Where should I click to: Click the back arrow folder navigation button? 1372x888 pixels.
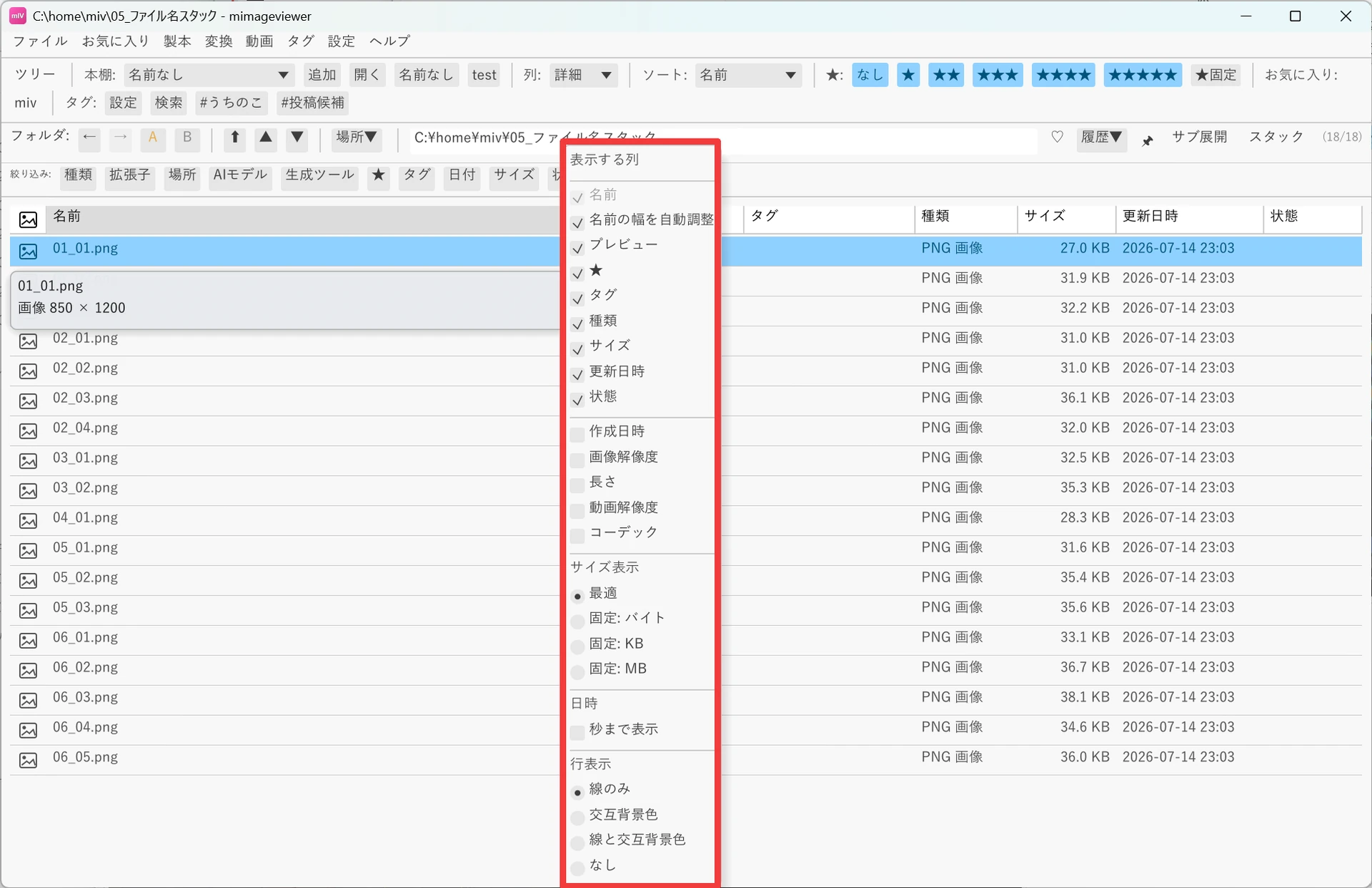89,138
